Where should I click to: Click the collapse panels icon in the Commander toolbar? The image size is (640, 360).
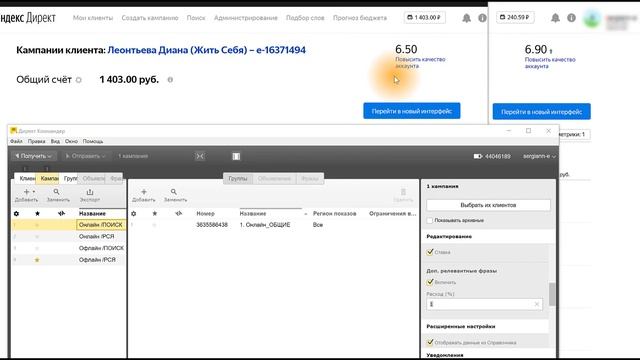pyautogui.click(x=200, y=156)
